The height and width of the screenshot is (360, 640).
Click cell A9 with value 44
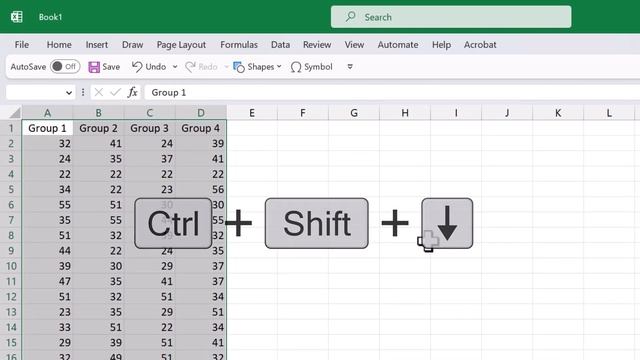click(47, 251)
